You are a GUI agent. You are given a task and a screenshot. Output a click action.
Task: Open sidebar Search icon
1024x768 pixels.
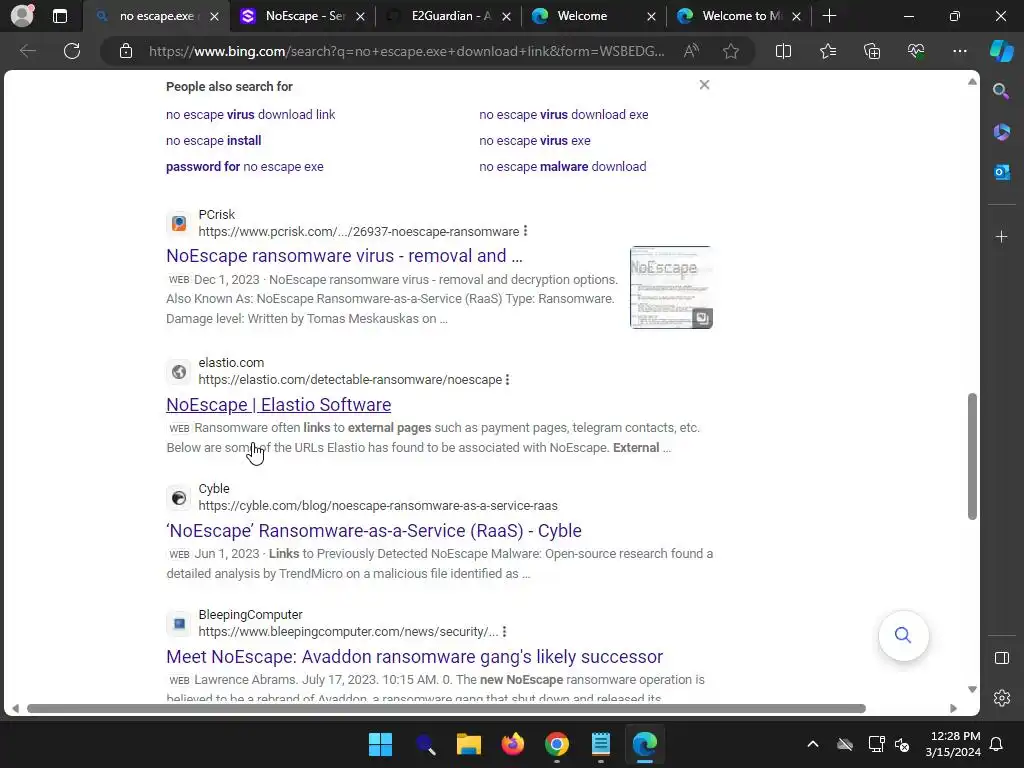click(1001, 91)
